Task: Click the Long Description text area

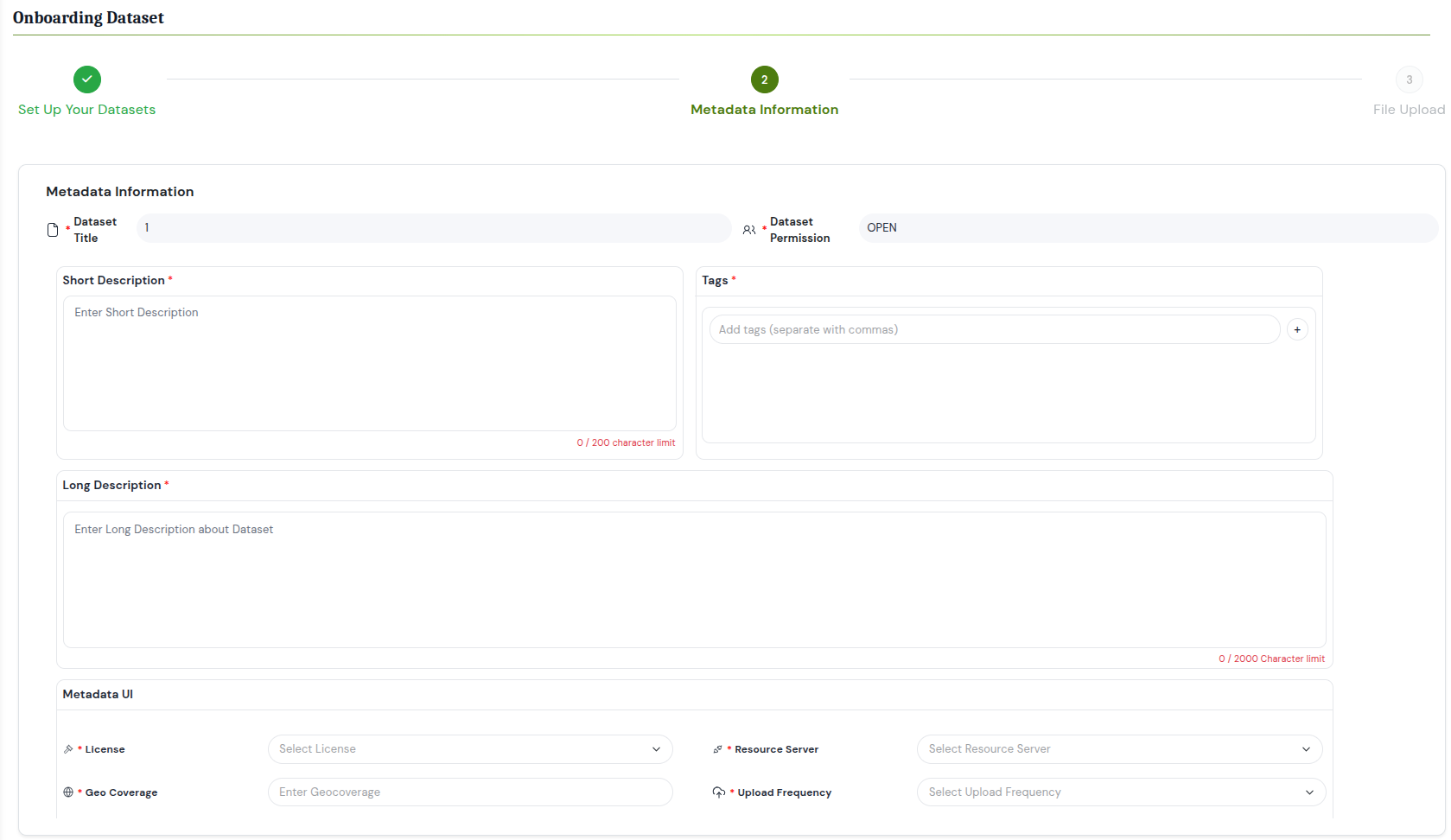Action: (x=693, y=580)
